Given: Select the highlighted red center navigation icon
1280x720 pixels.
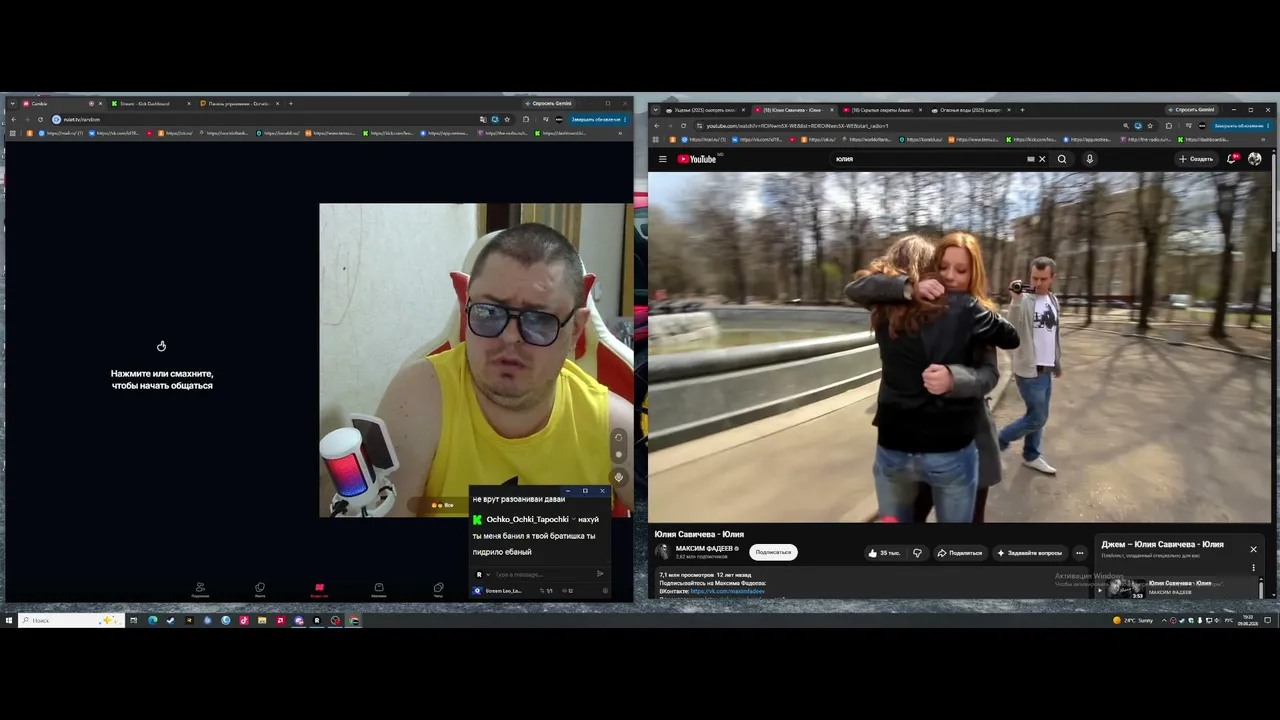Looking at the screenshot, I should point(319,589).
